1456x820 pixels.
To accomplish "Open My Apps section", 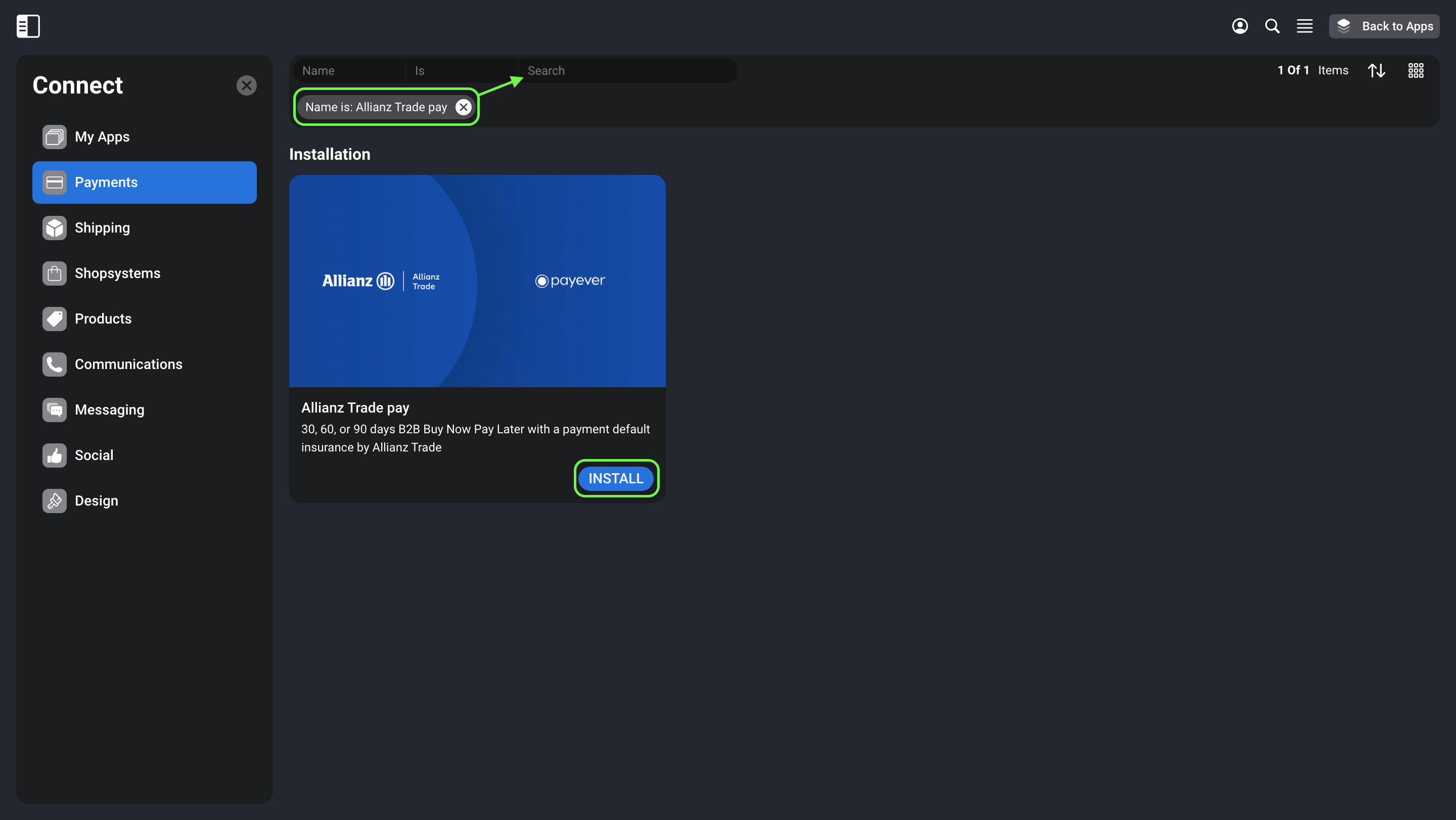I will coord(145,137).
